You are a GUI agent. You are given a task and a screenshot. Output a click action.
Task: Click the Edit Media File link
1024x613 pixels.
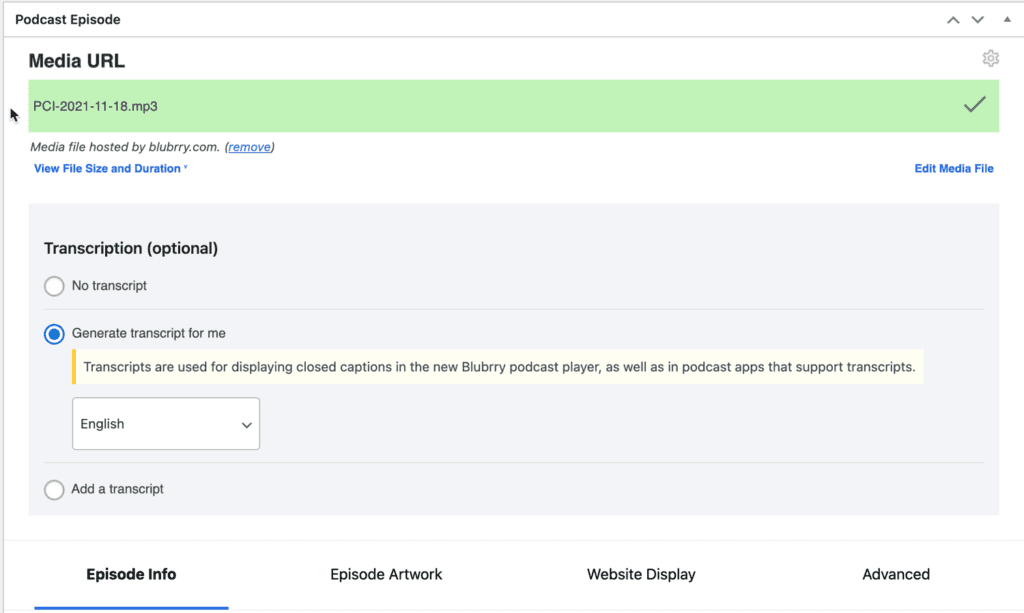coord(953,168)
